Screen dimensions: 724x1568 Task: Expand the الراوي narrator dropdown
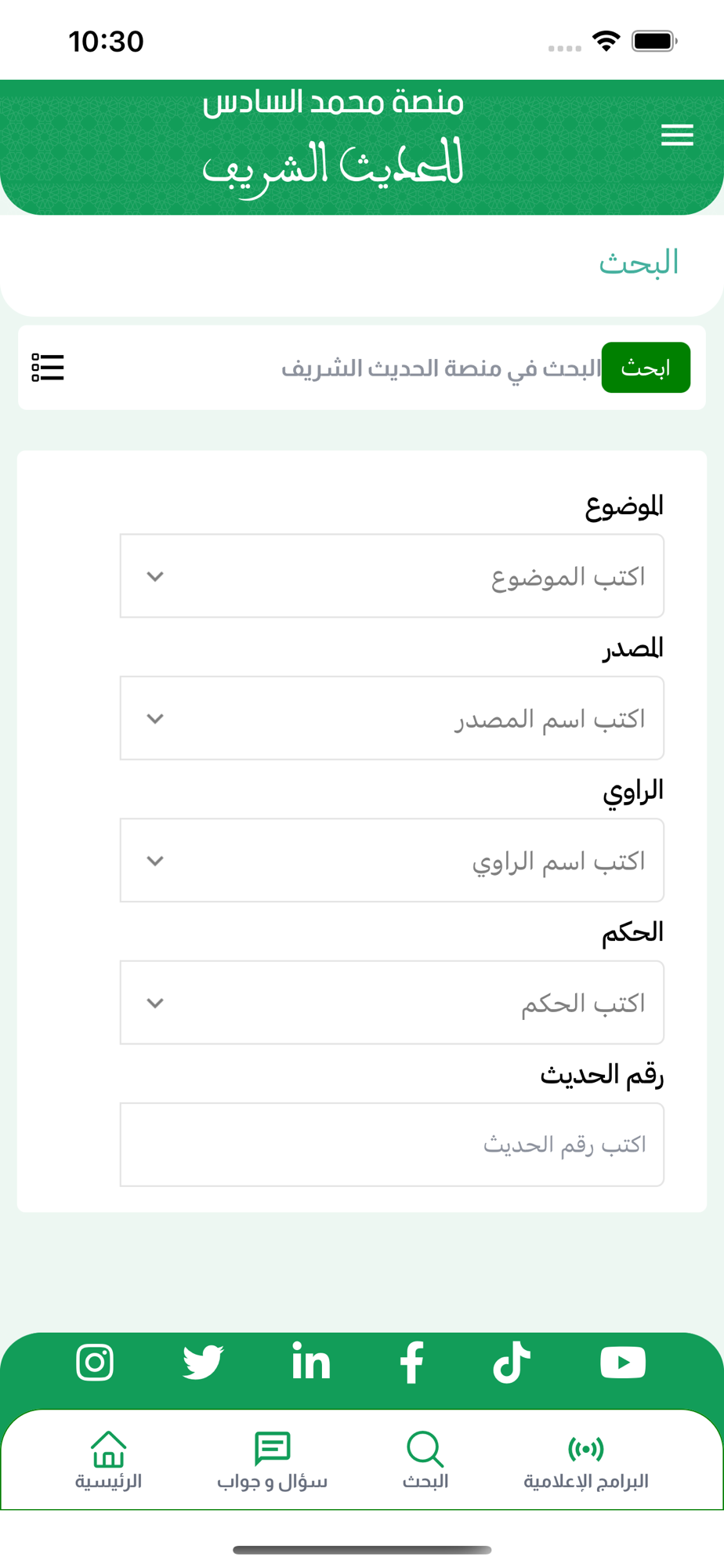(x=392, y=860)
